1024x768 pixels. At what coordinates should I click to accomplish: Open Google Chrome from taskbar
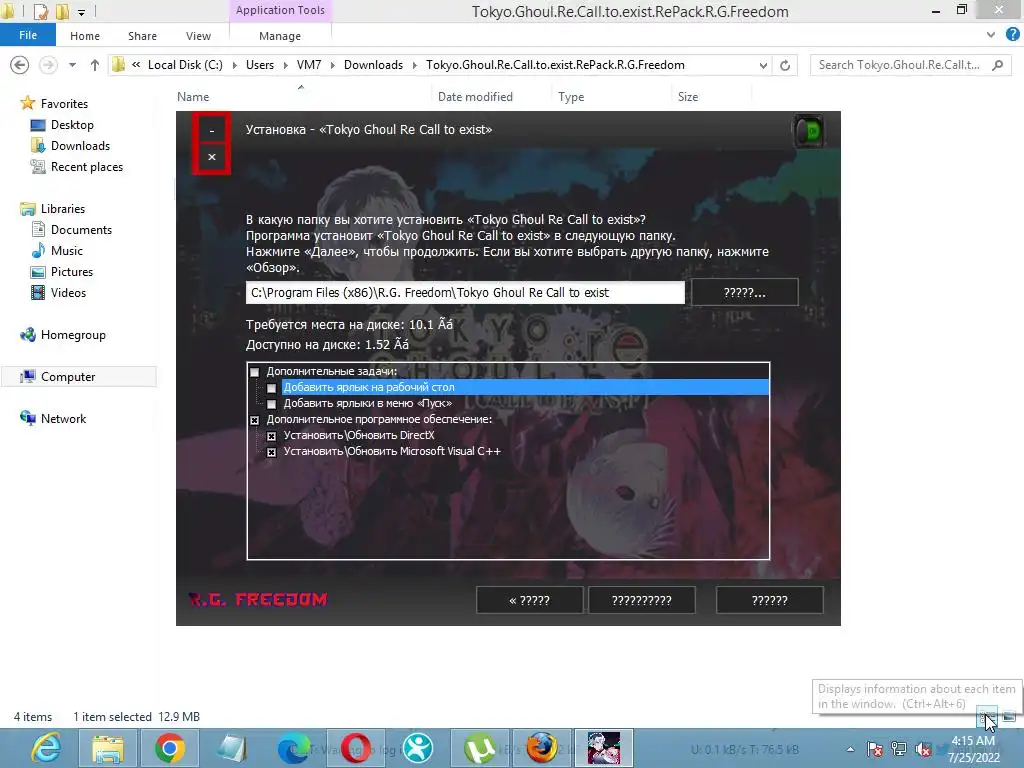coord(170,748)
